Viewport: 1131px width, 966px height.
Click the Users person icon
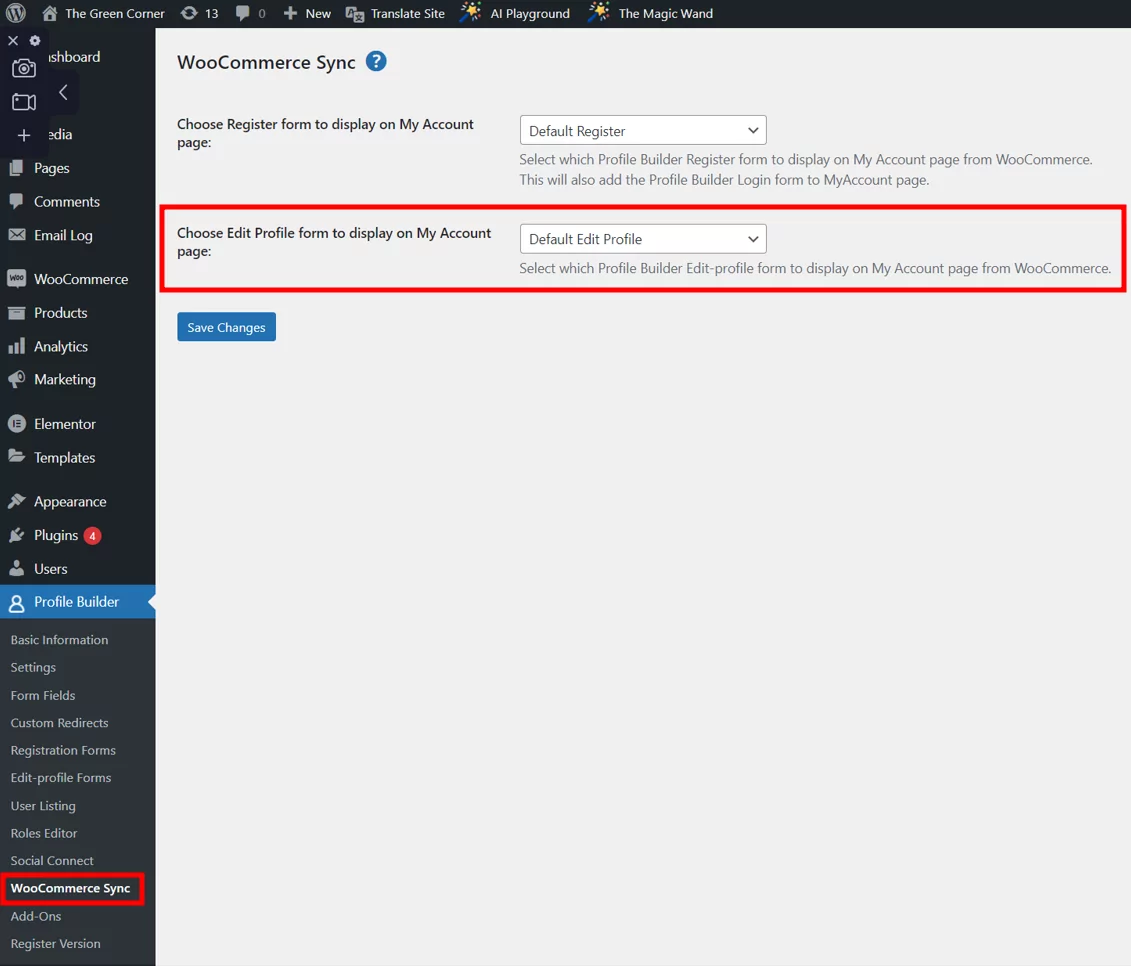[x=16, y=568]
